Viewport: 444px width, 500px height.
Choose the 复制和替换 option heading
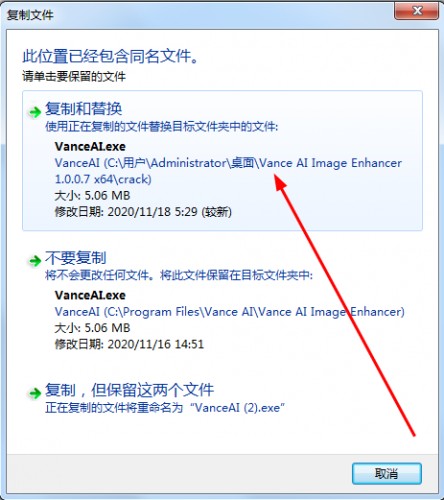tap(83, 109)
